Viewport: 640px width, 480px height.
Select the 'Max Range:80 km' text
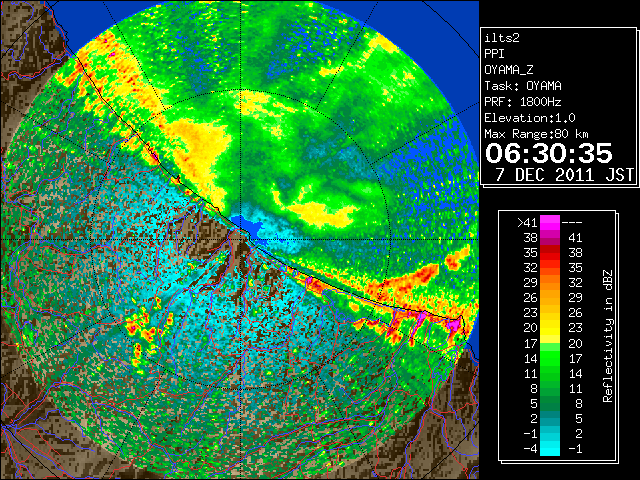536,134
